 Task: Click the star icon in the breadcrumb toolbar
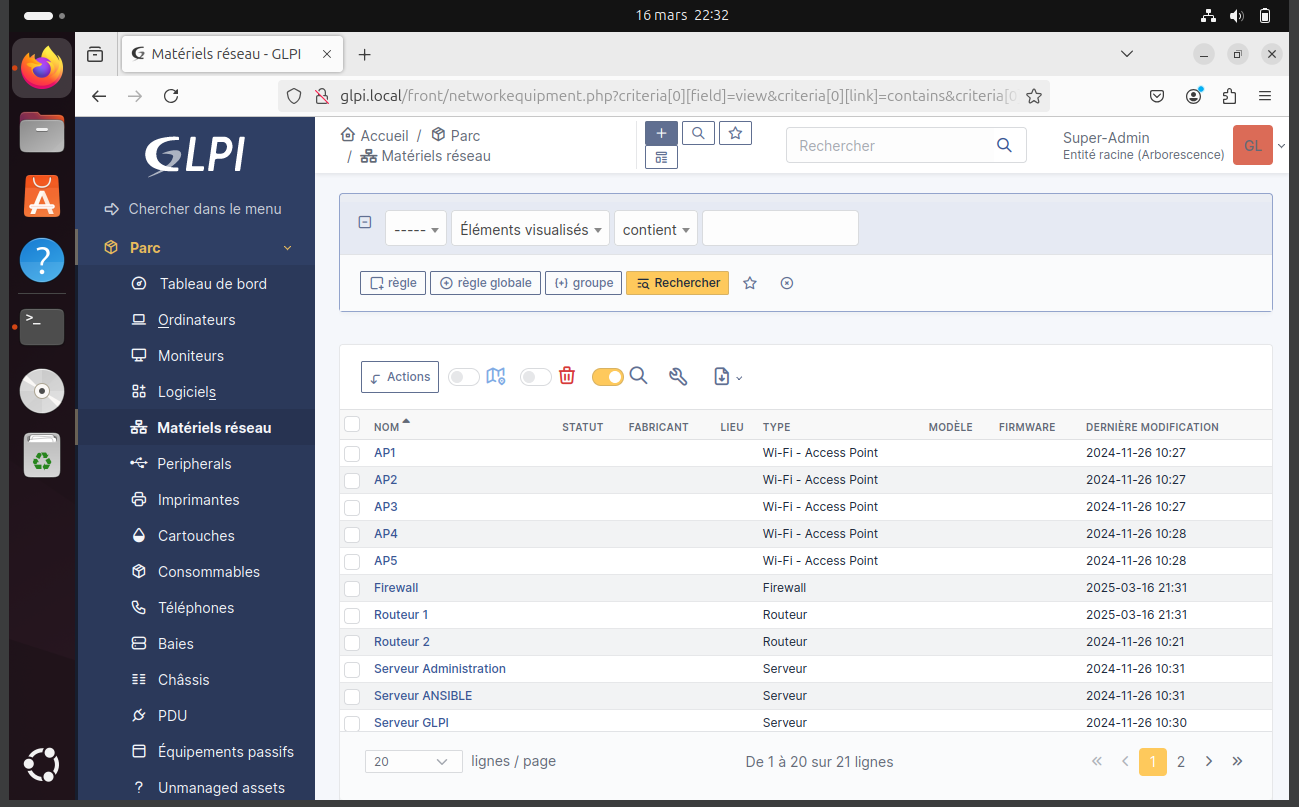point(735,133)
